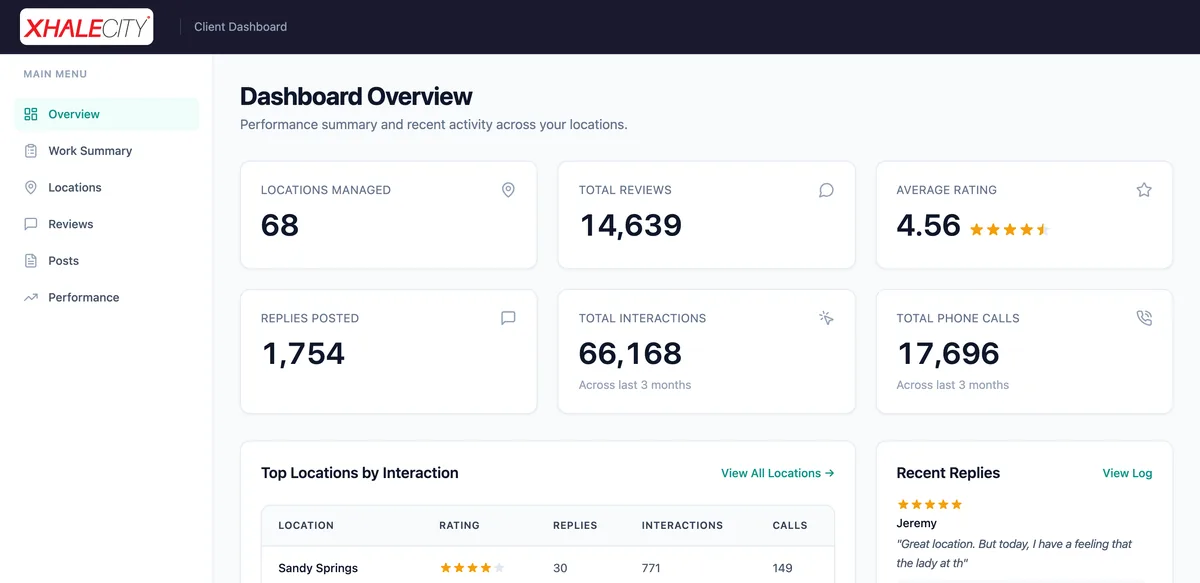This screenshot has width=1200, height=583.
Task: Click the Performance trend arrow icon
Action: point(31,298)
